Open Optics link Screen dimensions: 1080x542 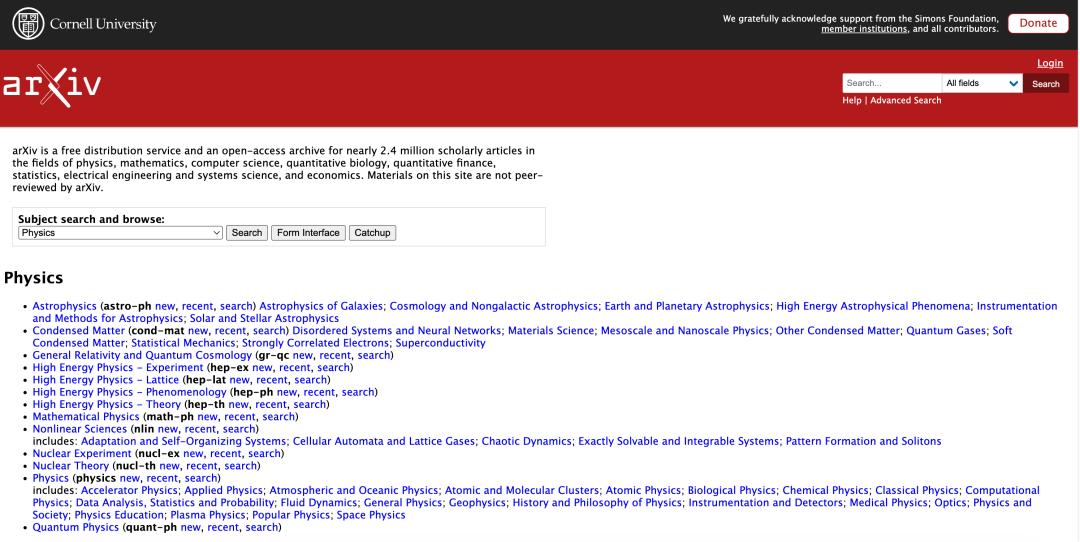click(x=950, y=503)
